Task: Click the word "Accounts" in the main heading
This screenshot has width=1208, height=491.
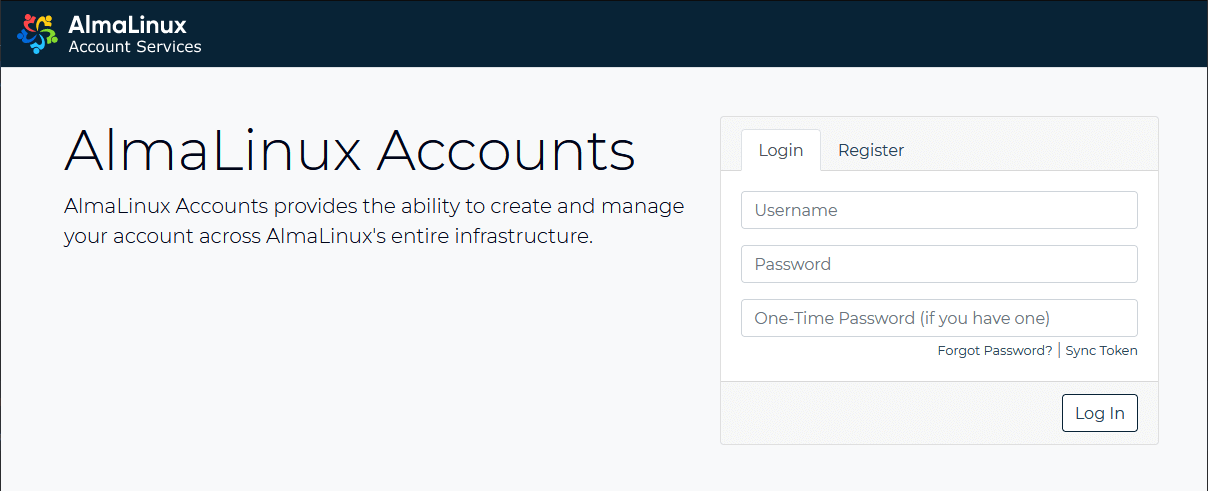Action: pyautogui.click(x=505, y=151)
